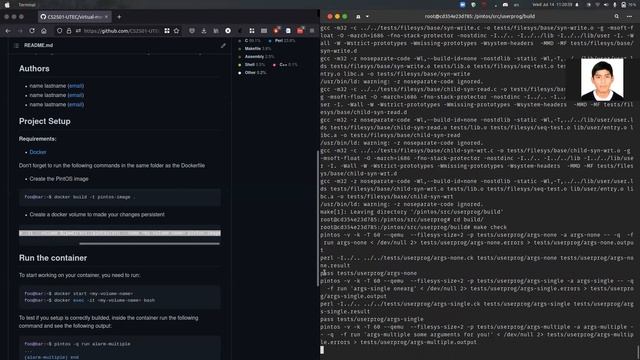Go back in the browser
Image resolution: width=640 pixels, height=360 pixels.
tap(8, 31)
